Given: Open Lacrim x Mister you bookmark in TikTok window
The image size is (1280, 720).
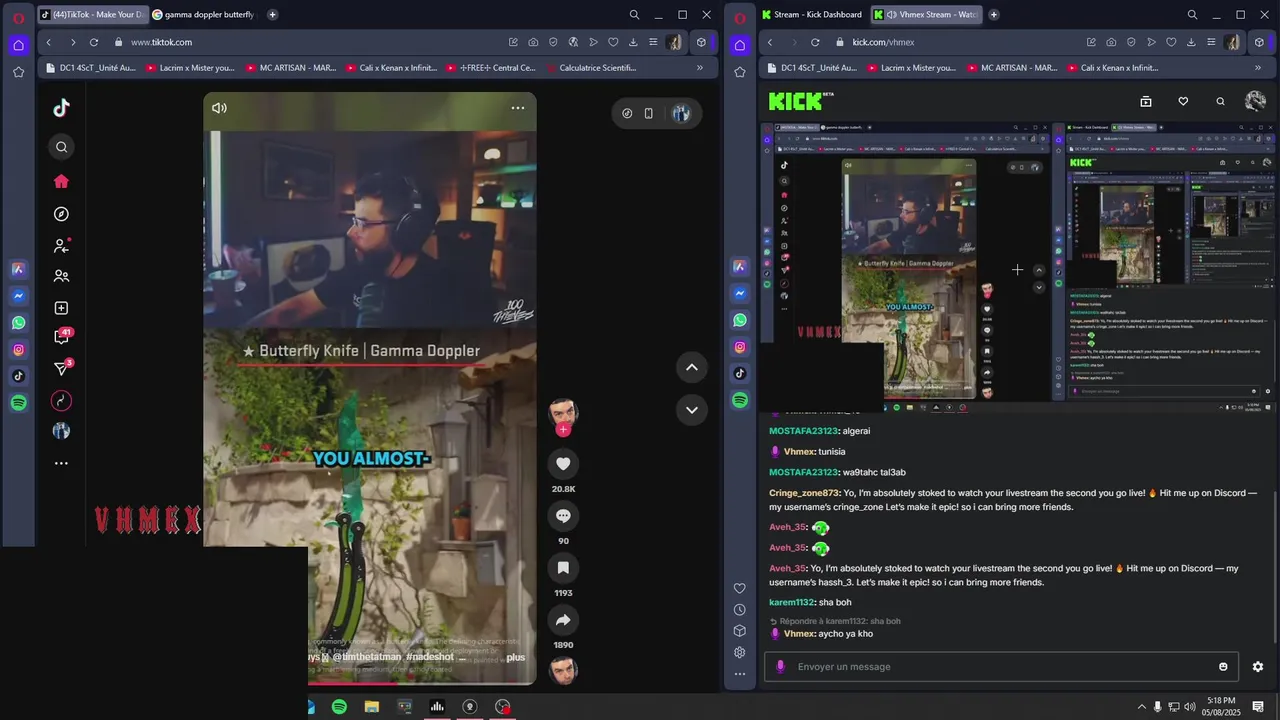Looking at the screenshot, I should pos(191,68).
